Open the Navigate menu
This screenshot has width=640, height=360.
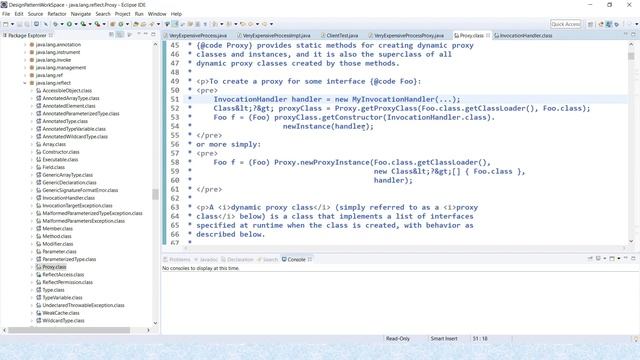point(81,14)
